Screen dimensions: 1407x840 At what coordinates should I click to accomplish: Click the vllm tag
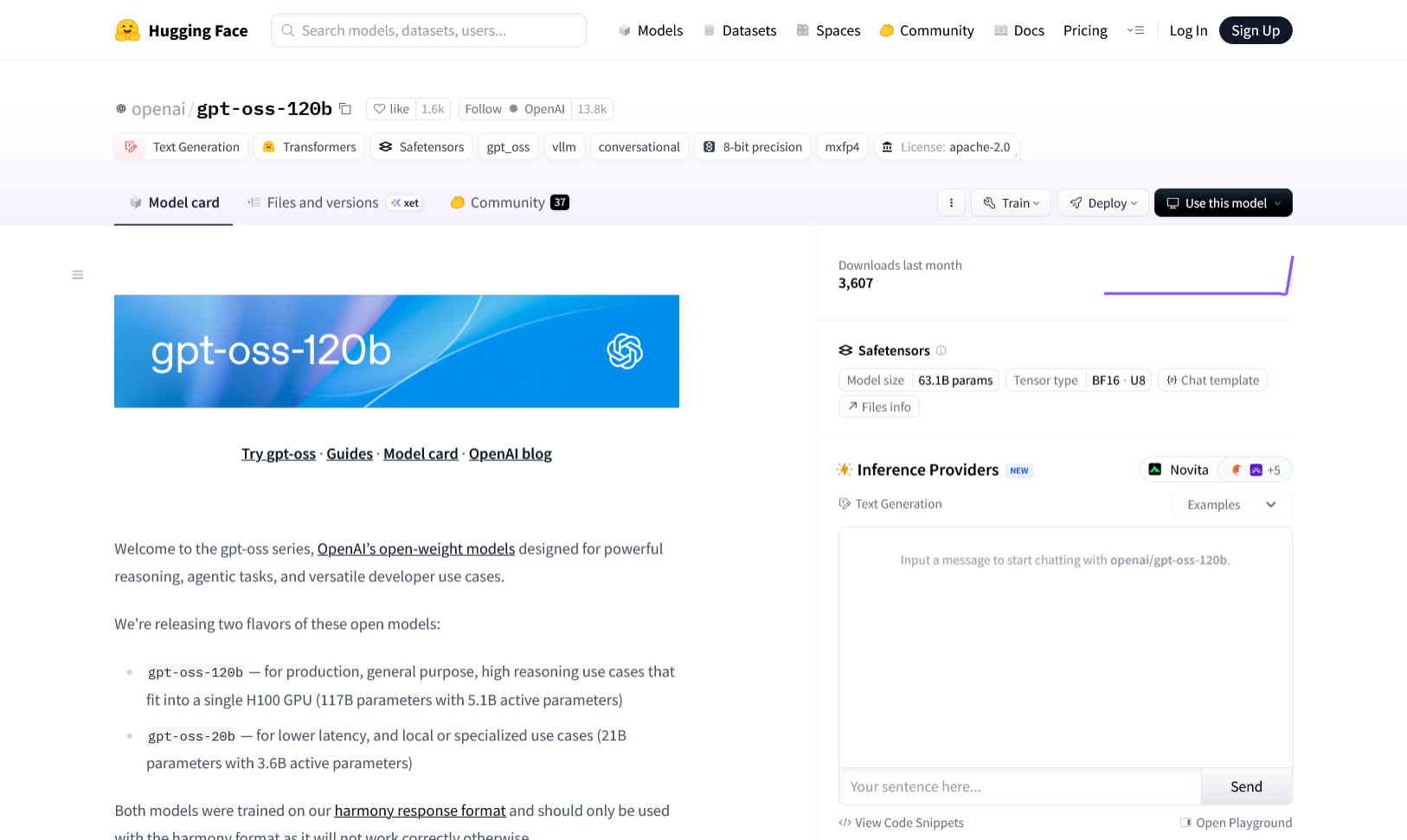pyautogui.click(x=564, y=147)
